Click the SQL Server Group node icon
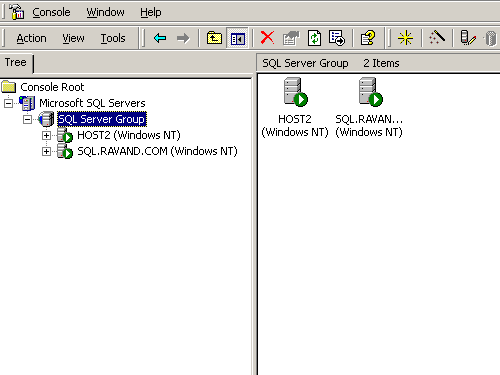 (46, 119)
